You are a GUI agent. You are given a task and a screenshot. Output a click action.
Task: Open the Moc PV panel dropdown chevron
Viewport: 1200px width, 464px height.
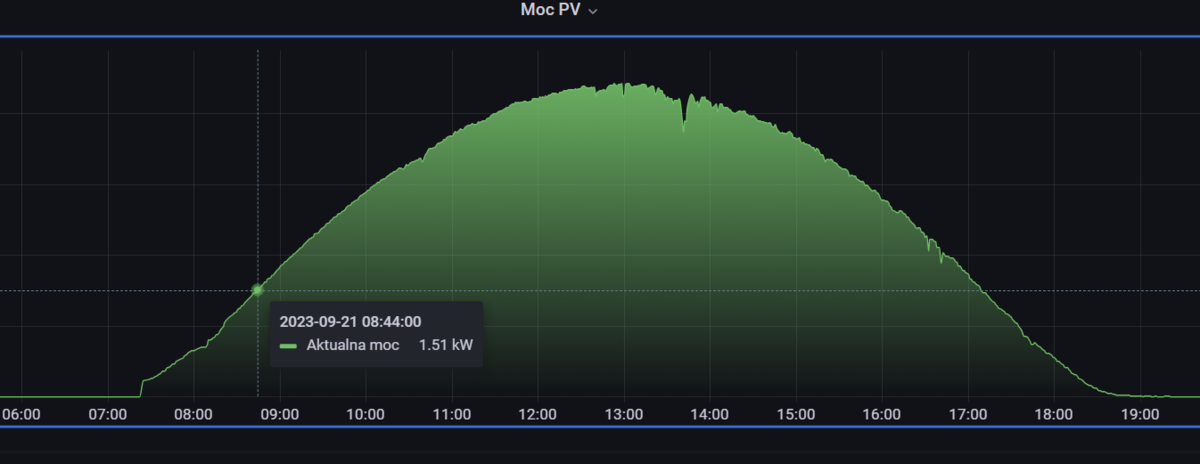pos(593,10)
